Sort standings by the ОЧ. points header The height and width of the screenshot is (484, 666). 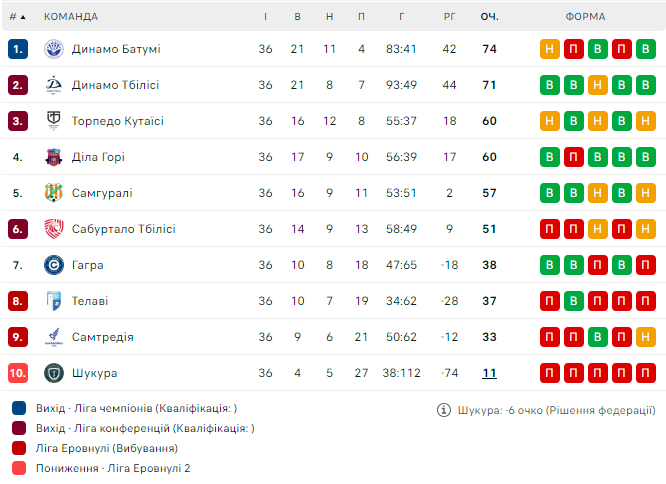[x=490, y=17]
